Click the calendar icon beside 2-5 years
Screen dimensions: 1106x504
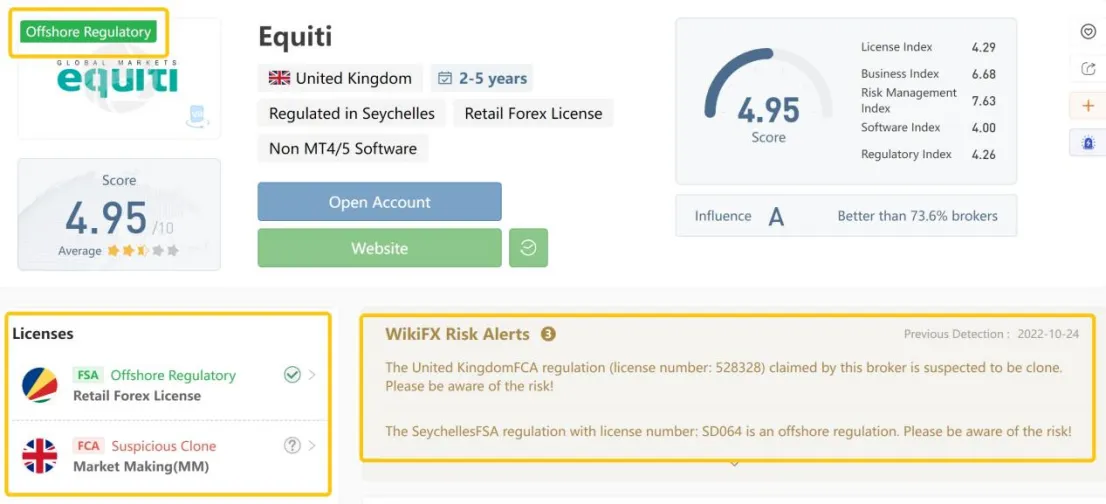[444, 78]
